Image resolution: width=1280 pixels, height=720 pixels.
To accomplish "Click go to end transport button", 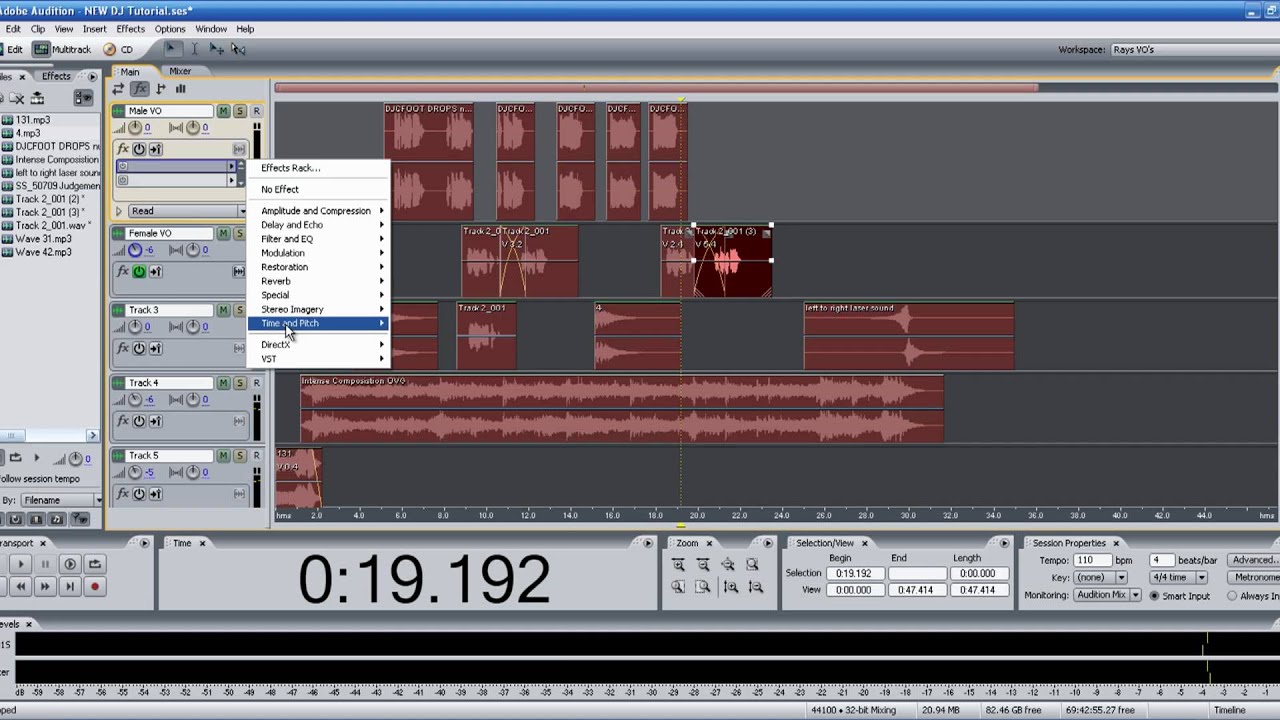I will pyautogui.click(x=70, y=587).
